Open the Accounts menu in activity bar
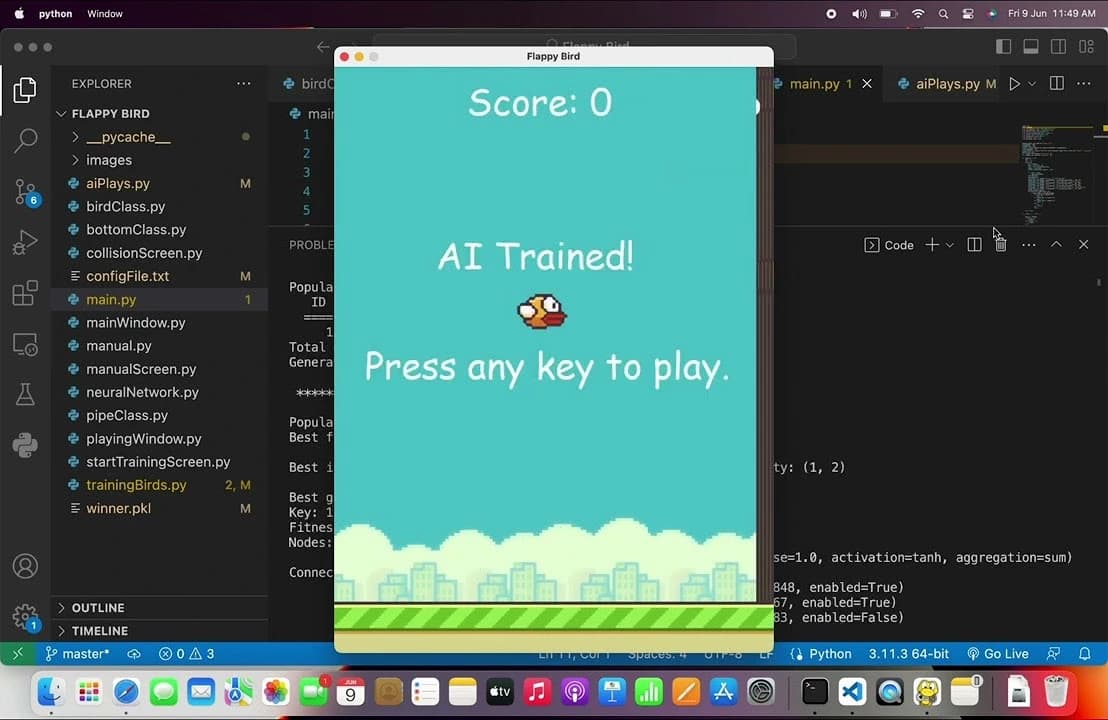Image resolution: width=1108 pixels, height=720 pixels. tap(25, 567)
